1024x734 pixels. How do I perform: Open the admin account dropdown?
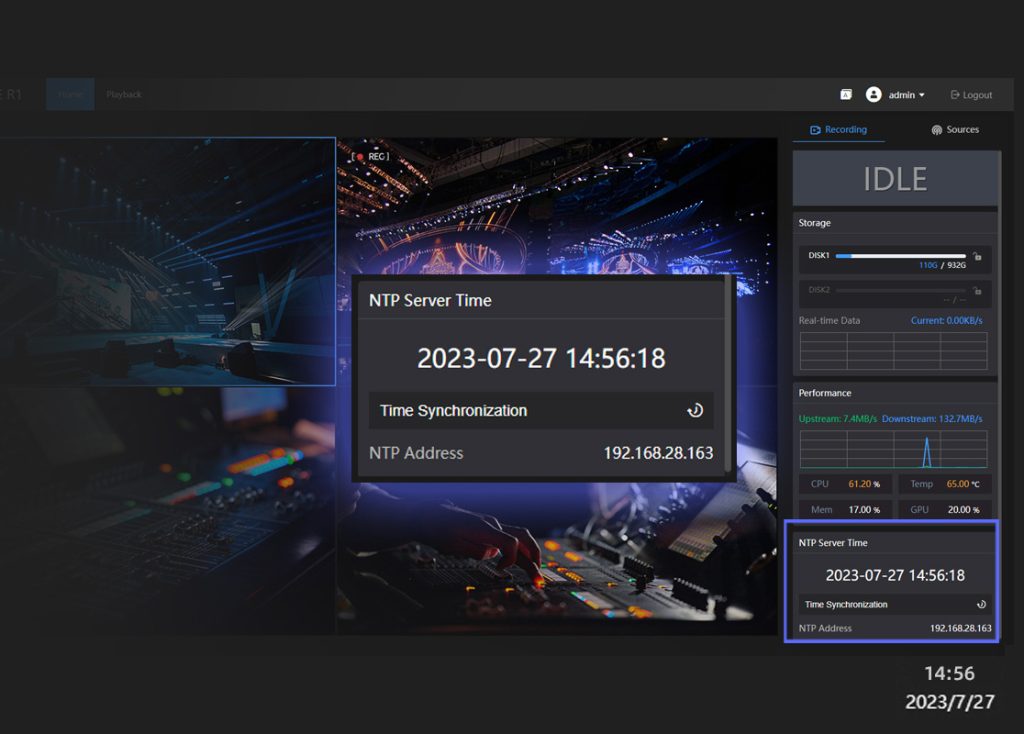[x=907, y=95]
